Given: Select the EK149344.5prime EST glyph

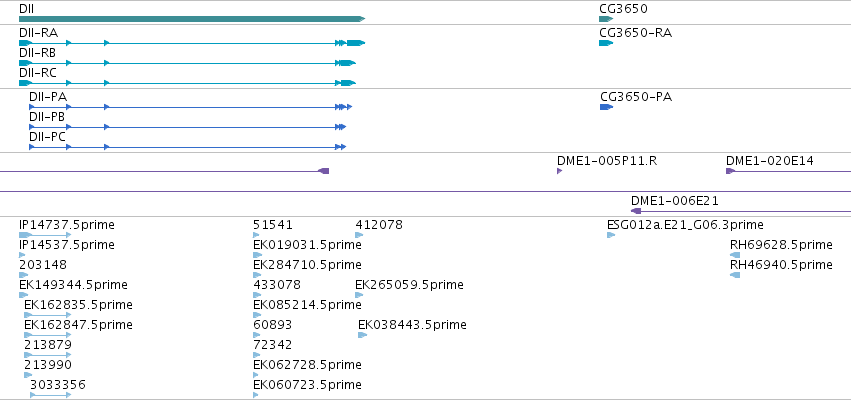Looking at the screenshot, I should pyautogui.click(x=23, y=295).
